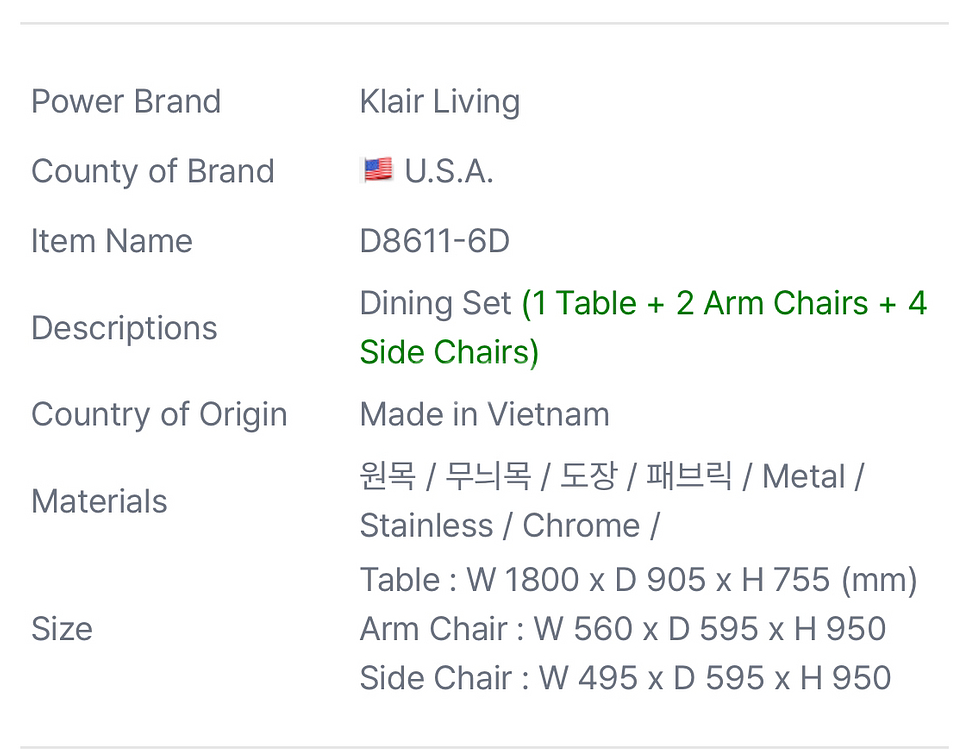970x750 pixels.
Task: Click the D8611-6D item code
Action: tap(434, 241)
